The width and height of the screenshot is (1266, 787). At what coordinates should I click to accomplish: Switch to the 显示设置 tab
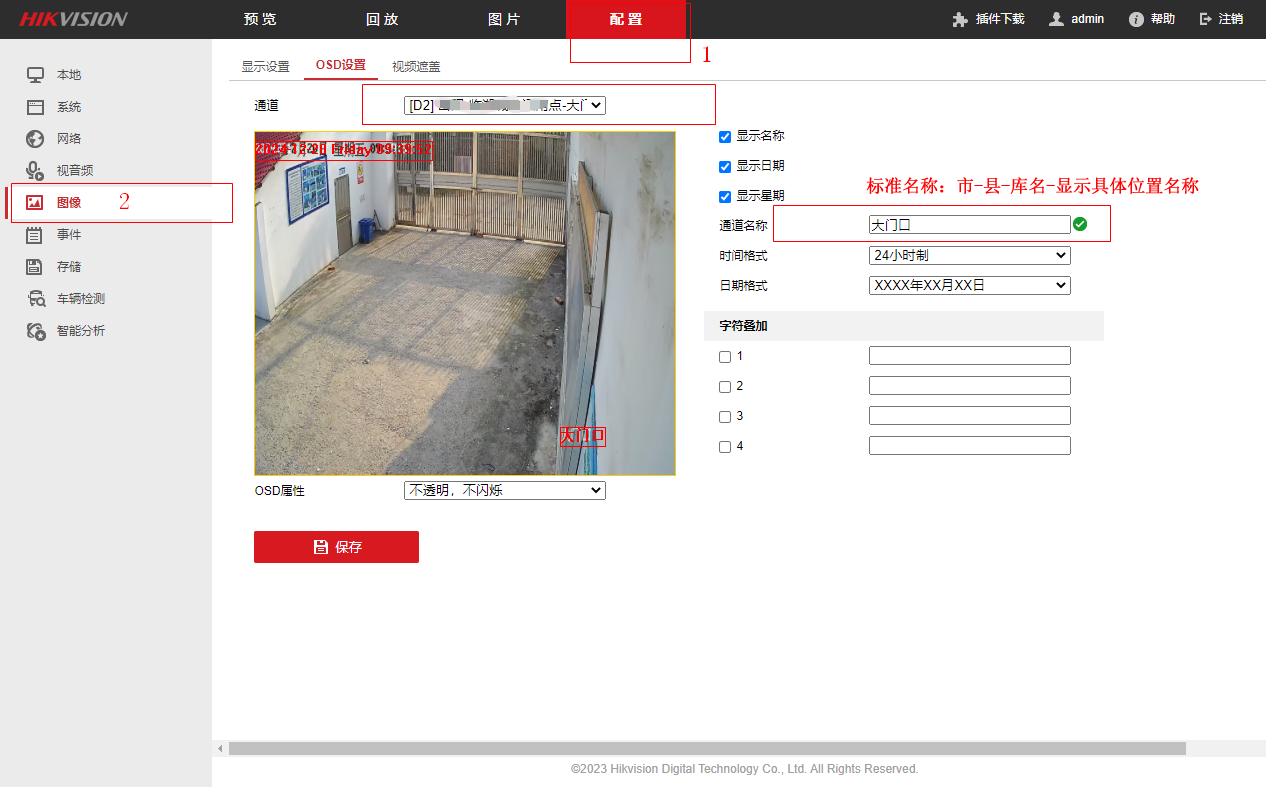point(265,67)
